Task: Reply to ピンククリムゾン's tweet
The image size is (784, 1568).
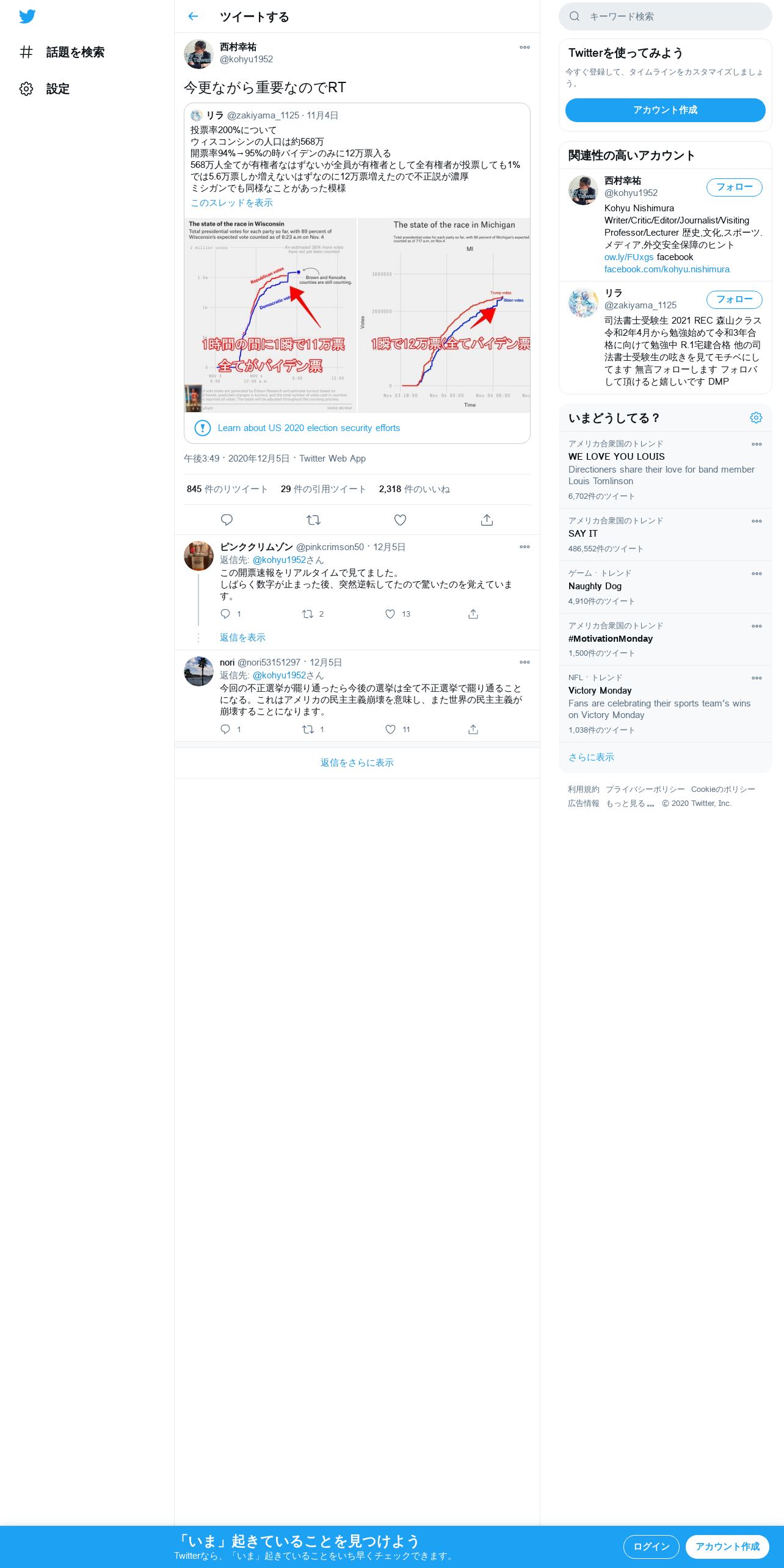Action: pyautogui.click(x=225, y=614)
